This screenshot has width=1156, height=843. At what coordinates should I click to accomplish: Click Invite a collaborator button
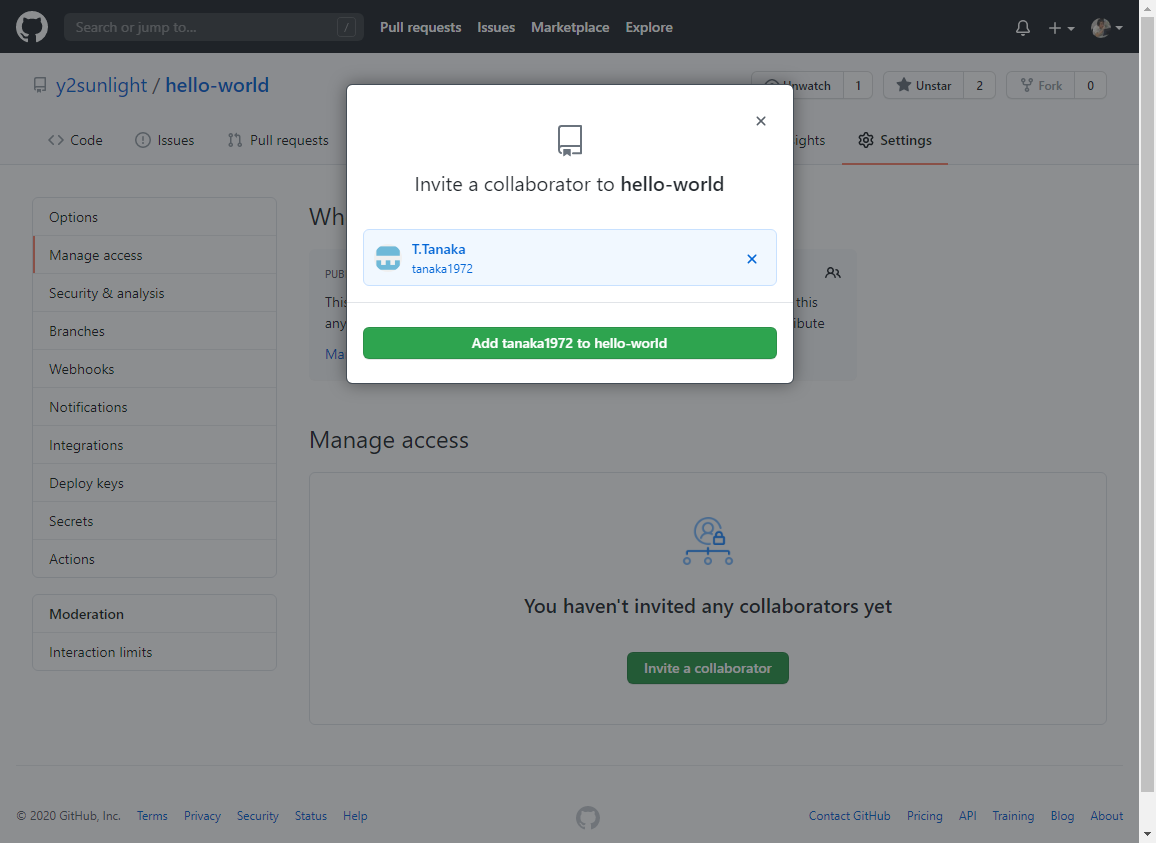coord(707,668)
